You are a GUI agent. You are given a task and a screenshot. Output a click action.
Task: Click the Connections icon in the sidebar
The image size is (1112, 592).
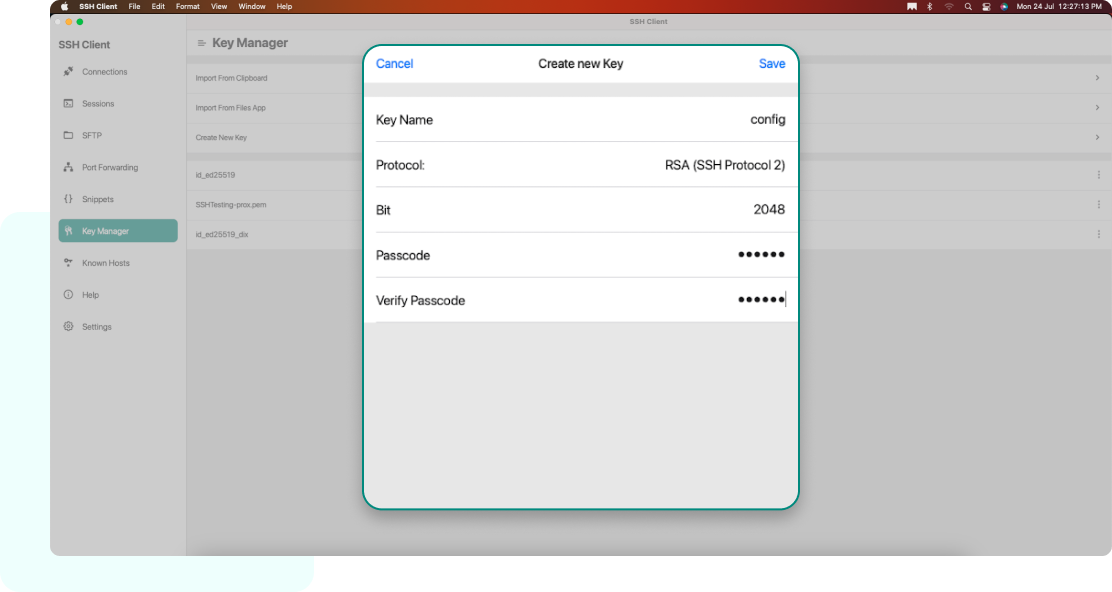point(68,72)
